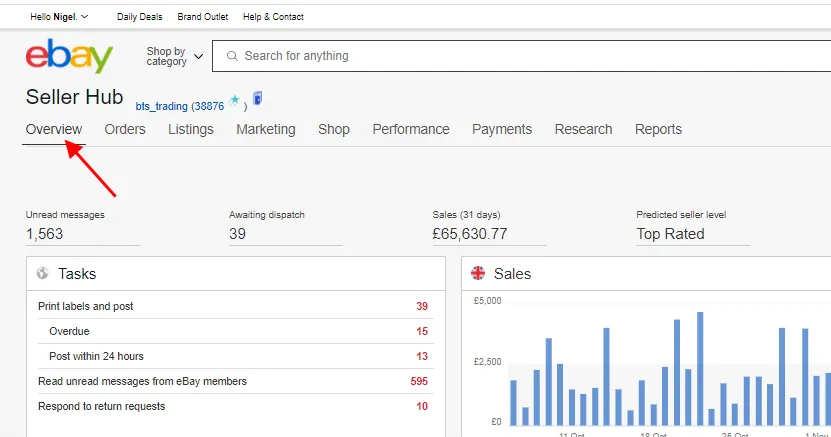Click the 10 return requests count
The image size is (831, 437).
point(422,406)
